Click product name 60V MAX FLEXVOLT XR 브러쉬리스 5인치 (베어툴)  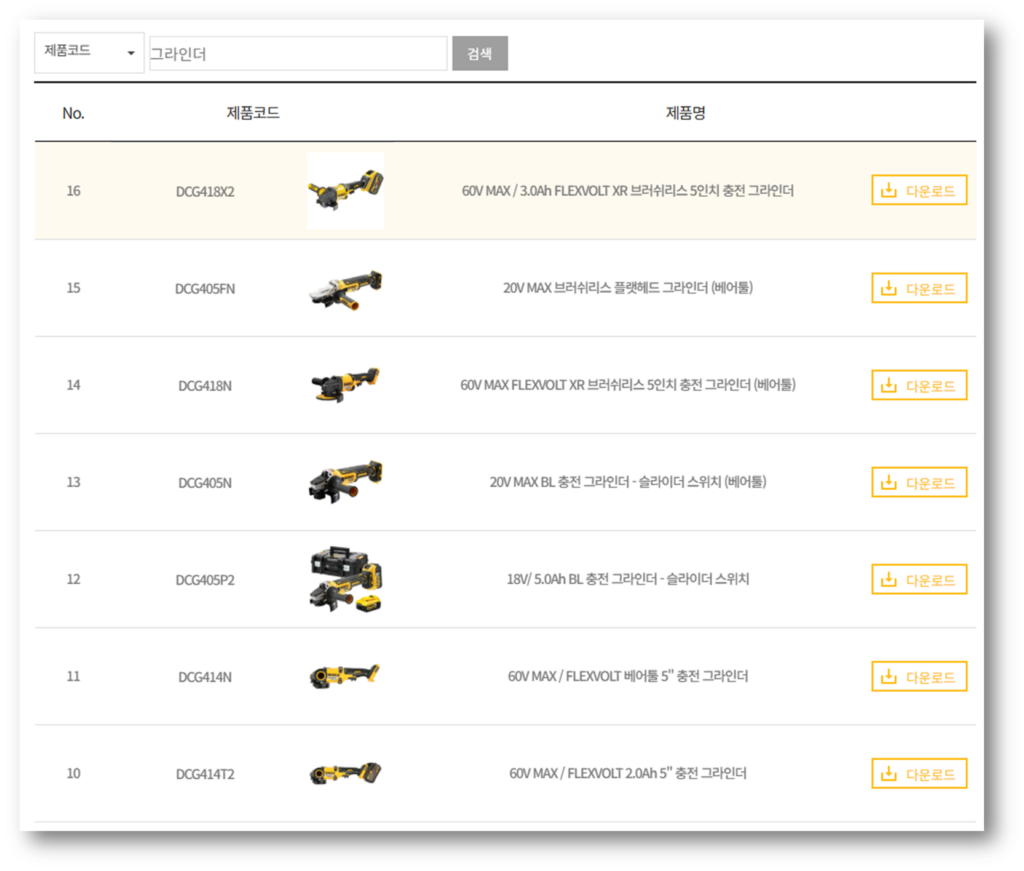628,385
